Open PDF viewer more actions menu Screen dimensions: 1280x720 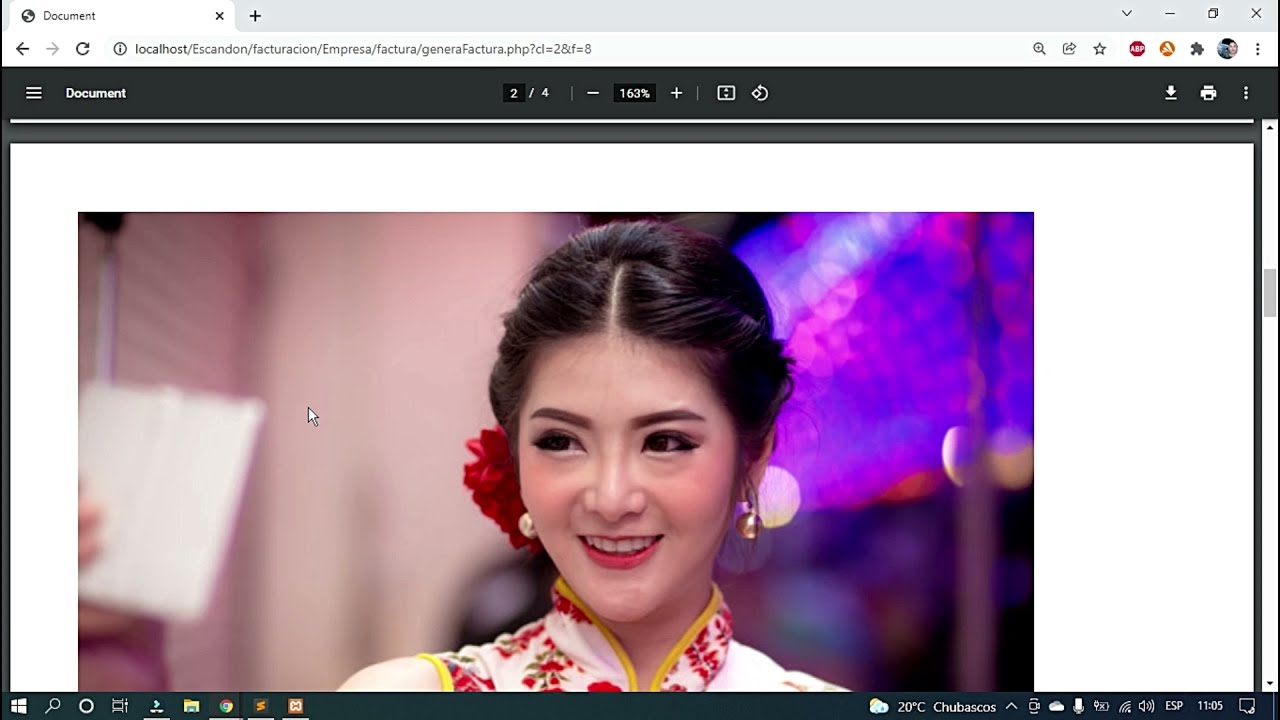tap(1246, 93)
